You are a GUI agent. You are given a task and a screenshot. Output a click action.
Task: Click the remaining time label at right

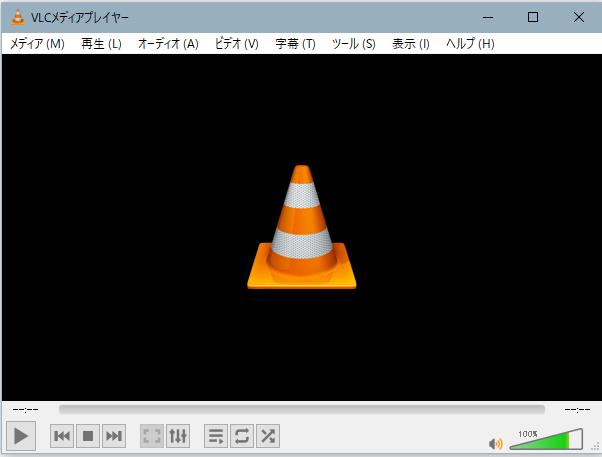click(577, 409)
